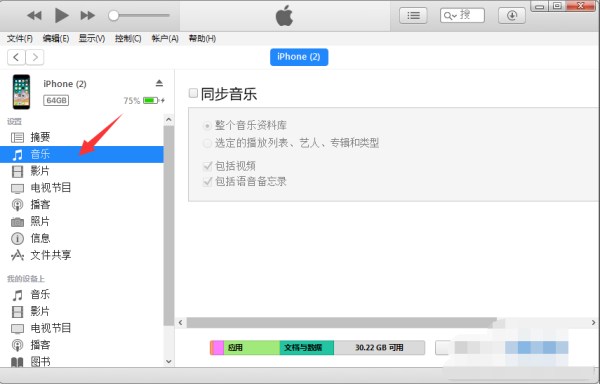The height and width of the screenshot is (384, 600).
Task: Open the downloads button
Action: coord(512,16)
